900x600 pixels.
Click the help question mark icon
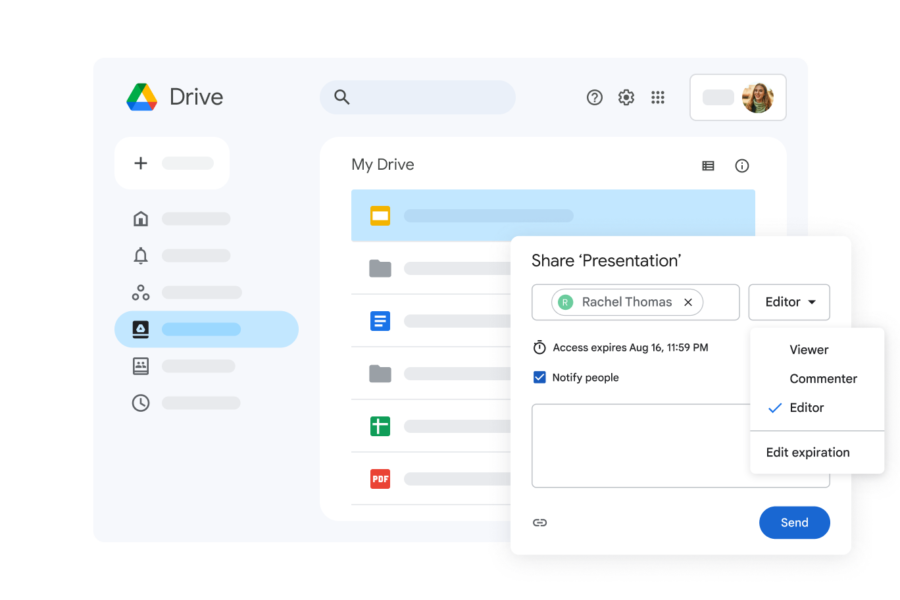pyautogui.click(x=594, y=97)
